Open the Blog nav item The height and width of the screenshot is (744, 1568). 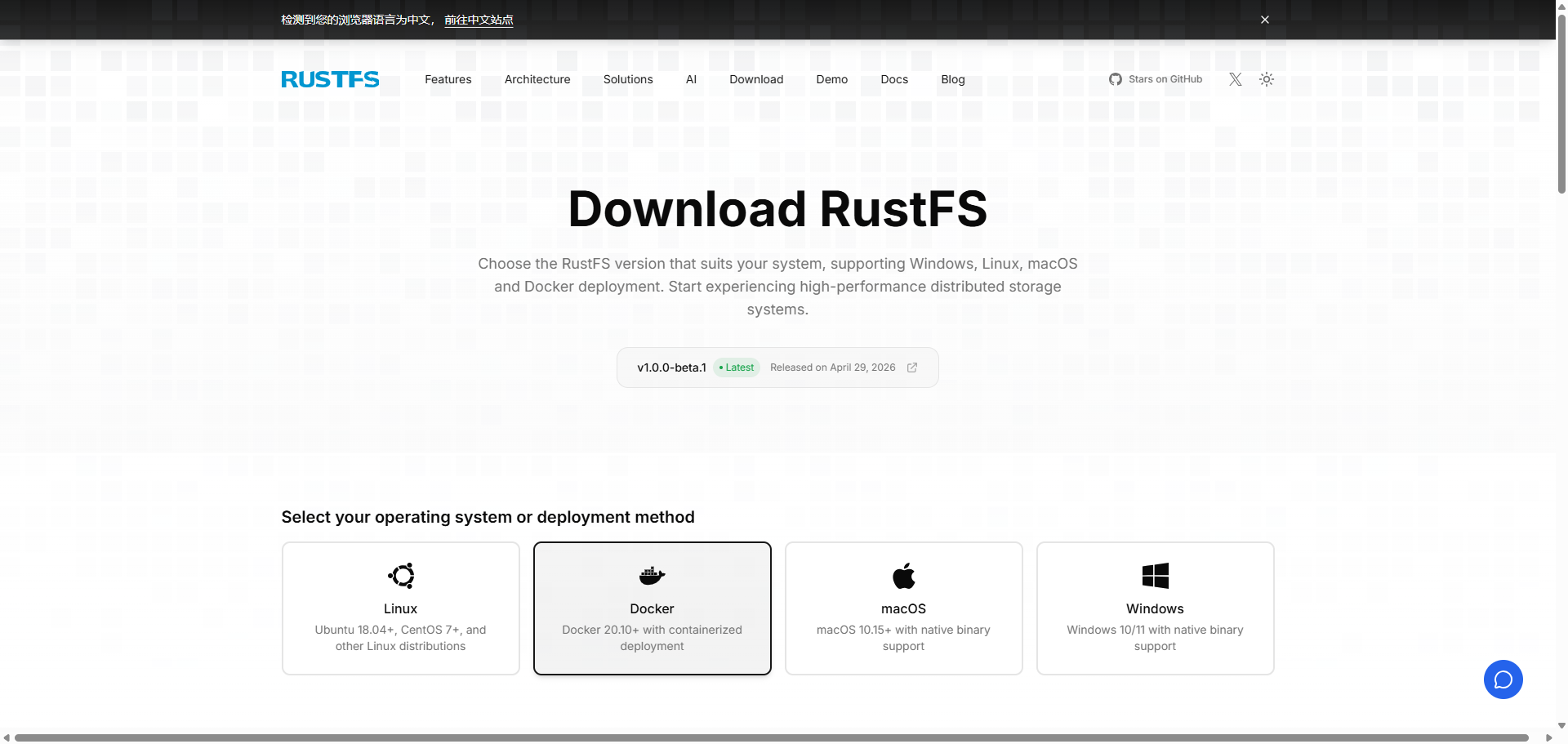tap(953, 79)
